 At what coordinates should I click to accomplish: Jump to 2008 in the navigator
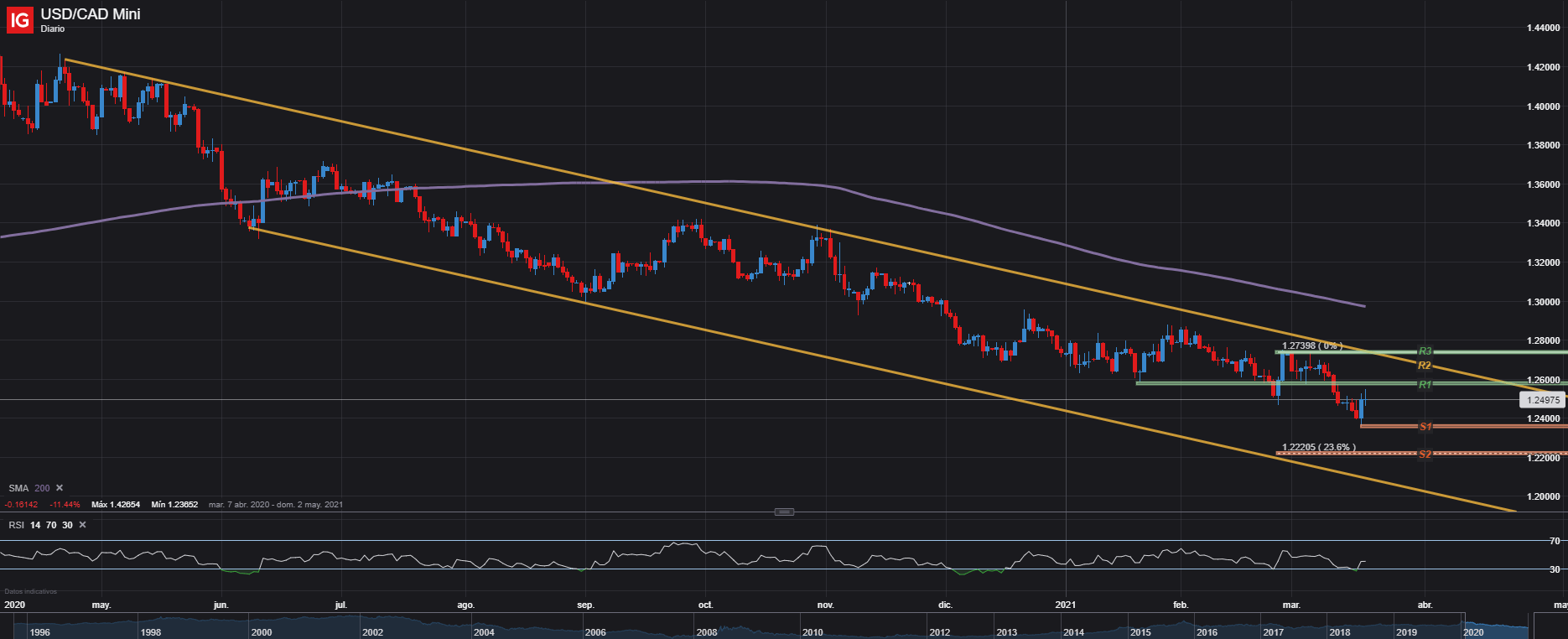[x=707, y=632]
